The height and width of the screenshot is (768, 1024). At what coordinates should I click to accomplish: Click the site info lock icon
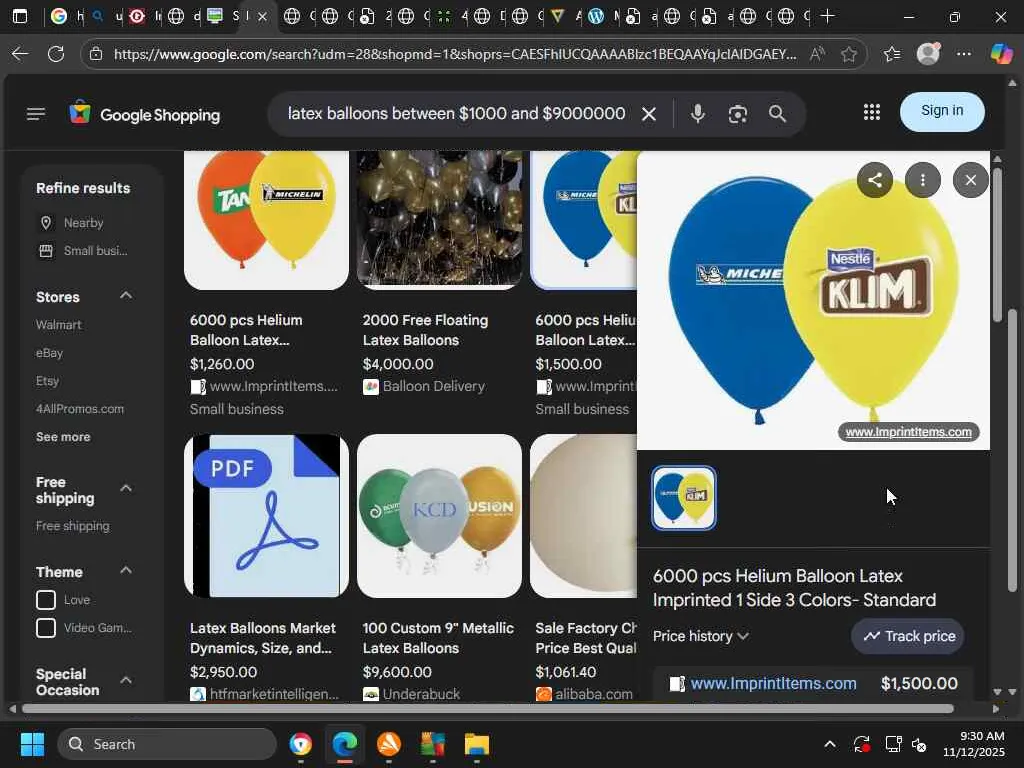click(x=96, y=54)
